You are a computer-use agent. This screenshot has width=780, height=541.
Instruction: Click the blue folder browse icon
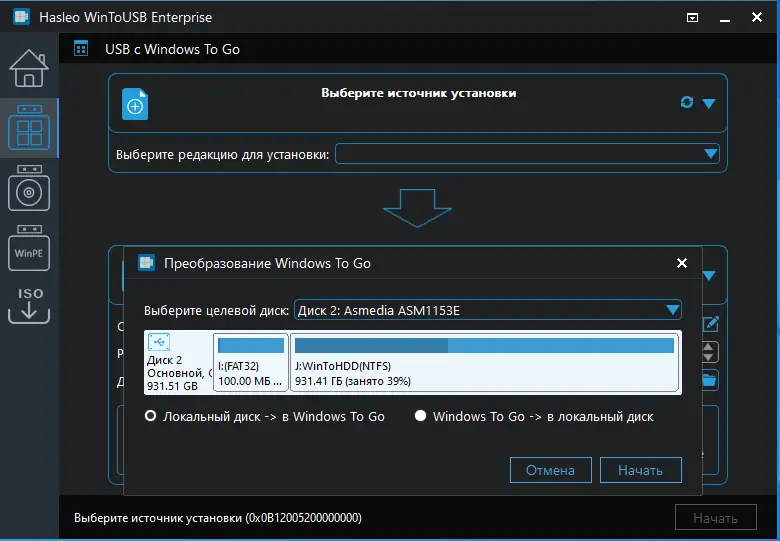(x=709, y=380)
